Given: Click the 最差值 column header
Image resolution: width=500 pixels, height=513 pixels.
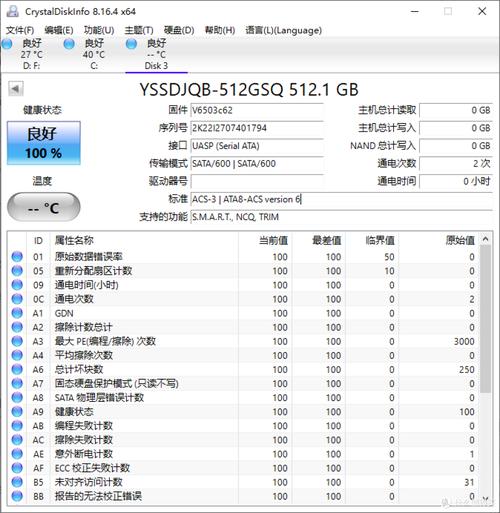Looking at the screenshot, I should (x=319, y=240).
